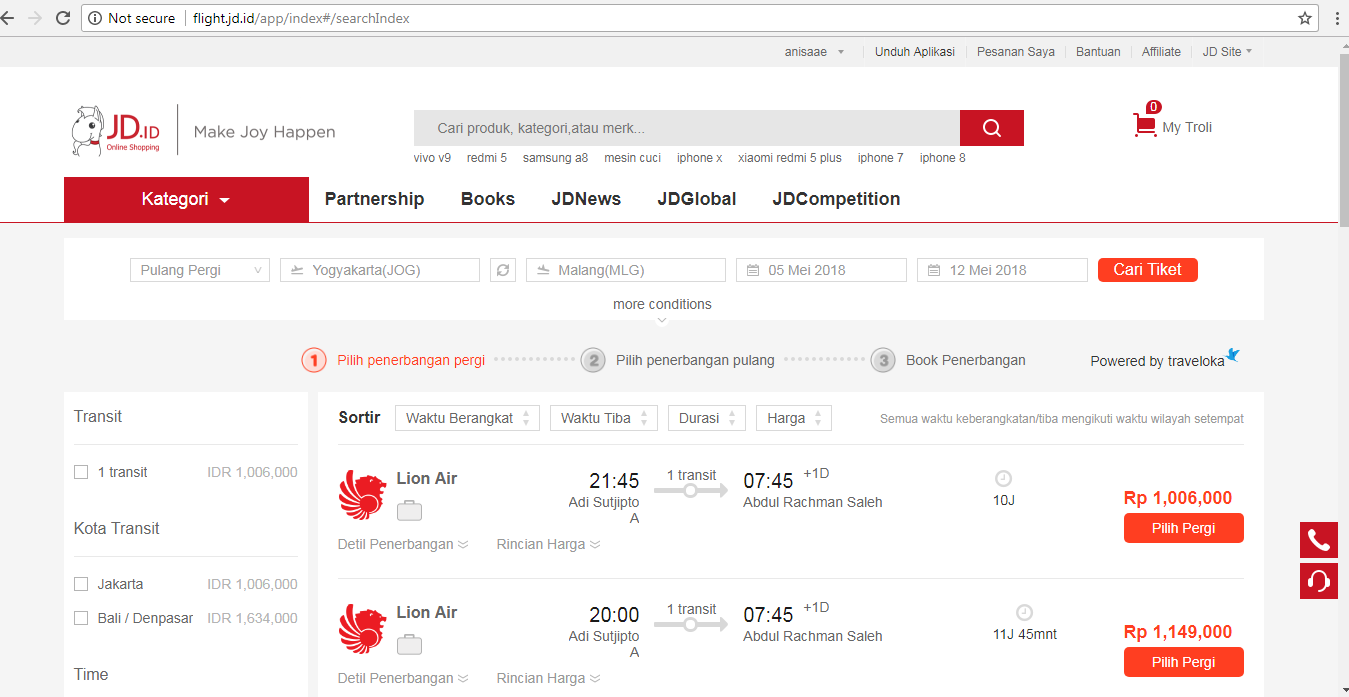Viewport: 1349px width, 697px height.
Task: Click the iphone x search suggestion
Action: tap(699, 158)
